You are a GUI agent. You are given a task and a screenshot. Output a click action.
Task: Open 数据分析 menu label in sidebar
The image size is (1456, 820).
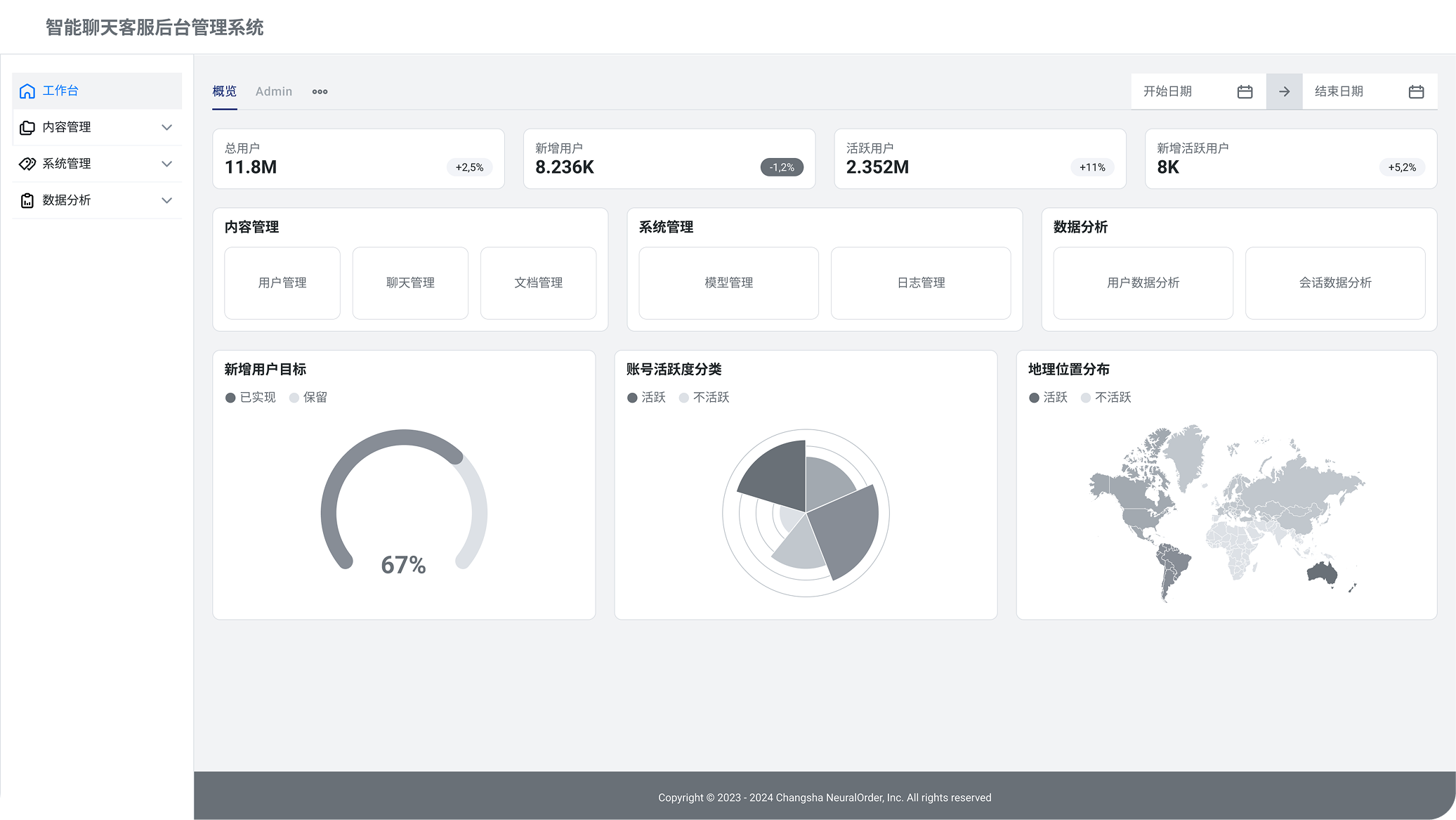coord(67,200)
